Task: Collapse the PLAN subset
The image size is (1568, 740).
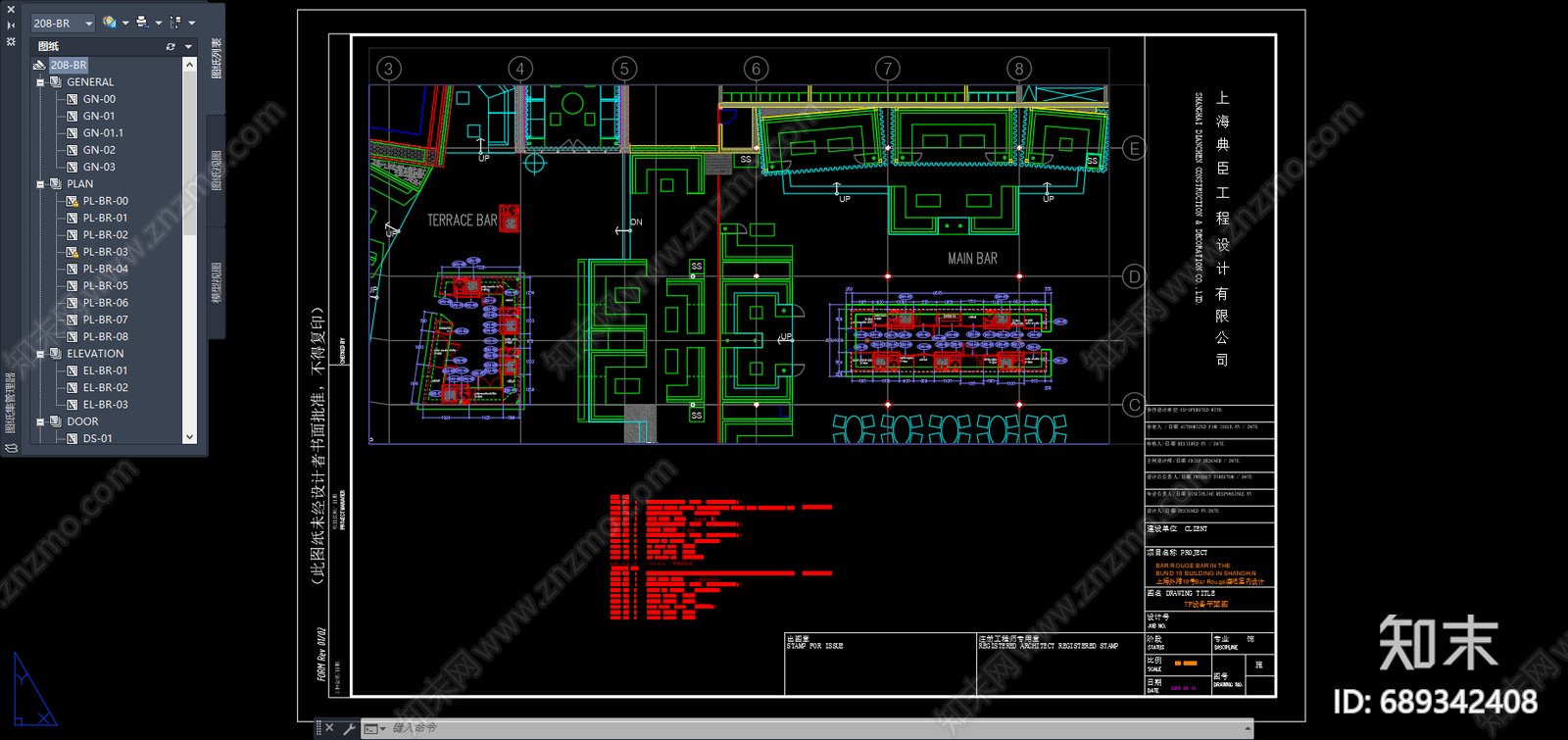Action: tap(40, 184)
